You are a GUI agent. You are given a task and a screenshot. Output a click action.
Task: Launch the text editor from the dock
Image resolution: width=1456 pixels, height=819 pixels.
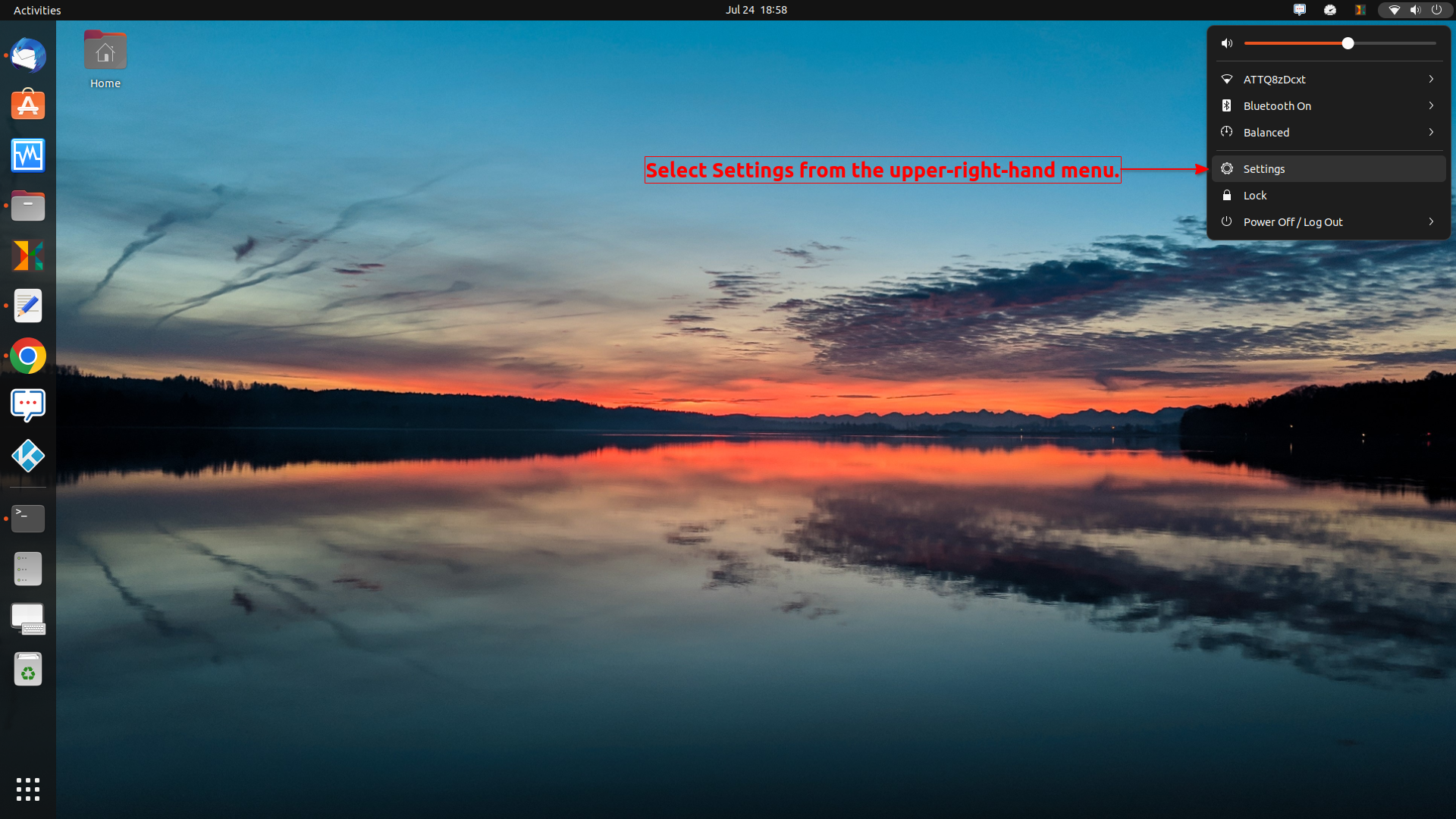(28, 306)
